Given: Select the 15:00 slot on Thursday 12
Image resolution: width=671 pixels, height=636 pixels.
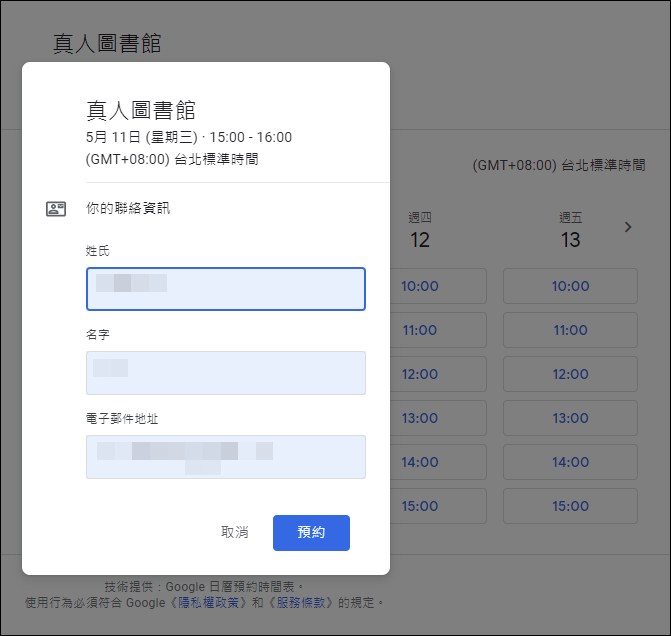Looking at the screenshot, I should tap(437, 506).
